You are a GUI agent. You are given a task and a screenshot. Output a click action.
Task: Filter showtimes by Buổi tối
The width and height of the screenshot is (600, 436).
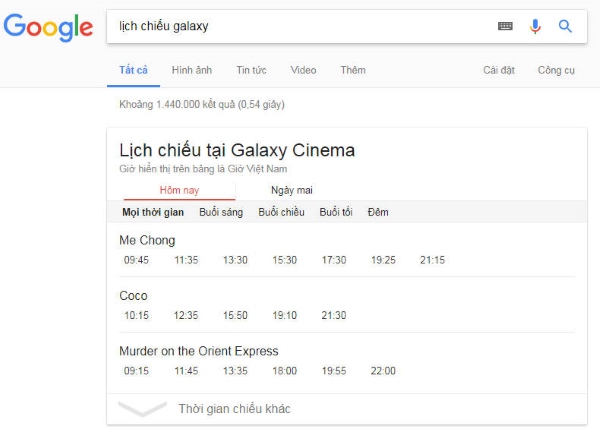(336, 212)
